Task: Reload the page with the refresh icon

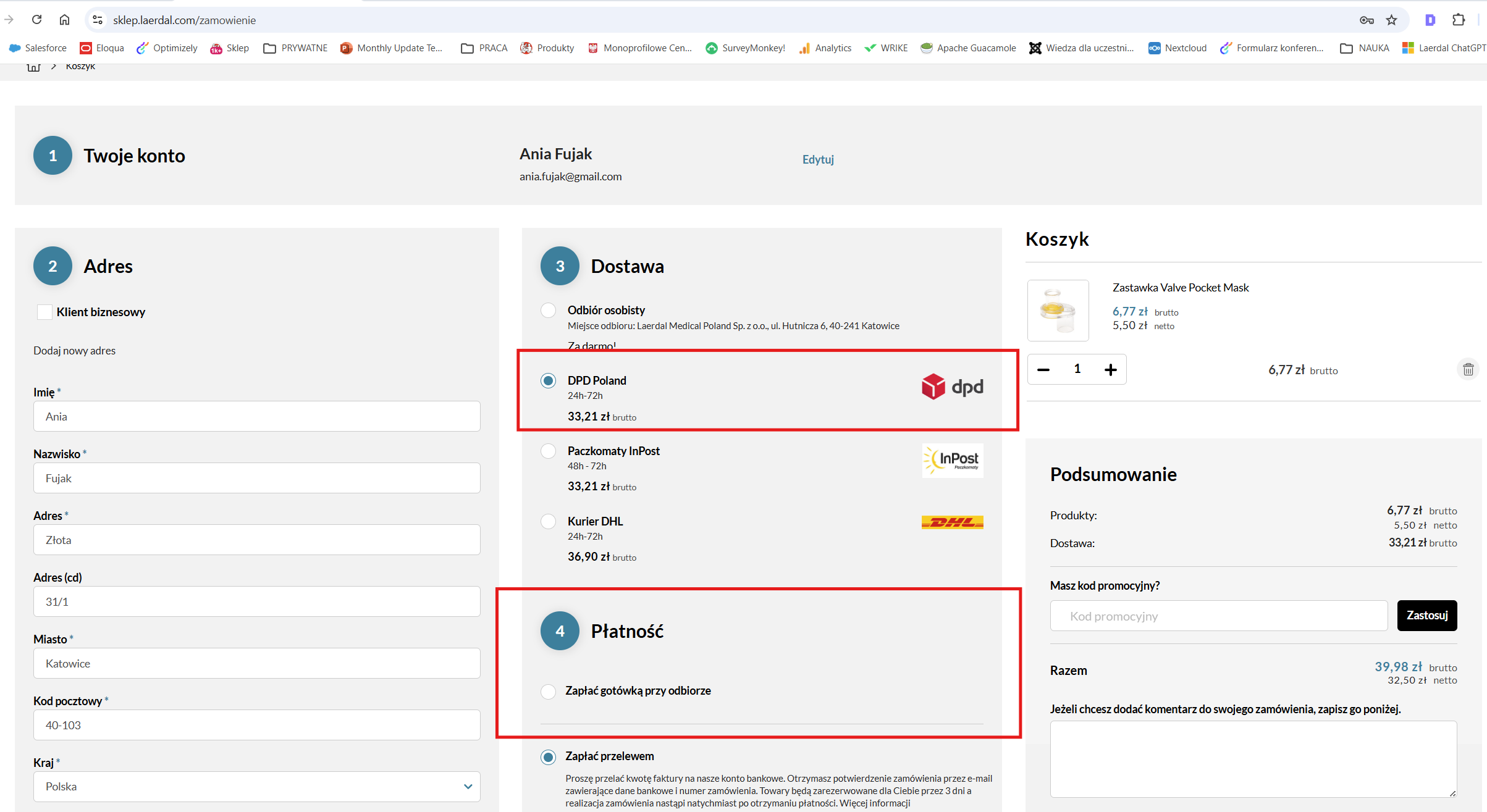Action: [37, 20]
